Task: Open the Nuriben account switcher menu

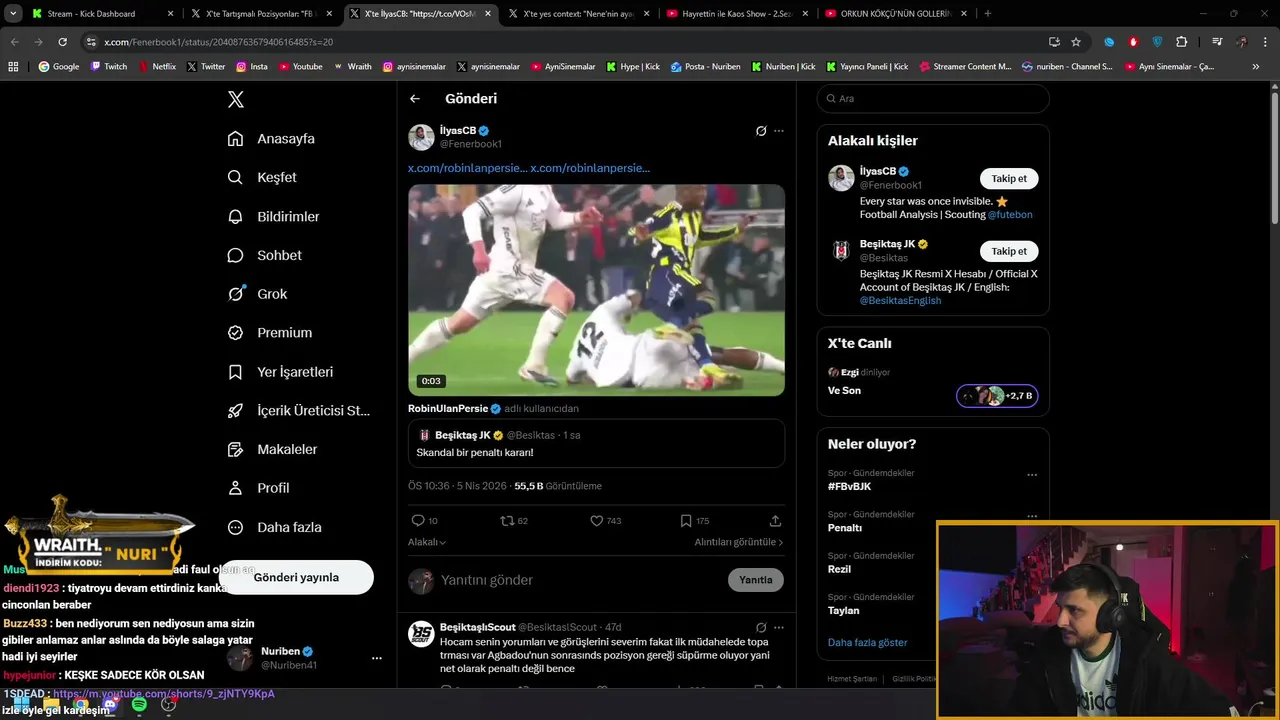Action: [x=377, y=658]
